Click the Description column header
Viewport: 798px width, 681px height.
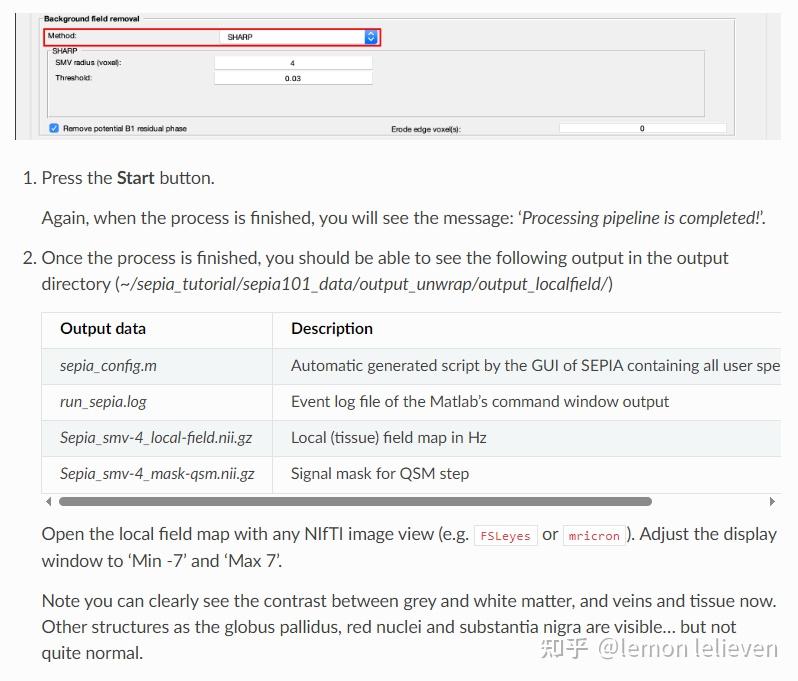tap(332, 329)
